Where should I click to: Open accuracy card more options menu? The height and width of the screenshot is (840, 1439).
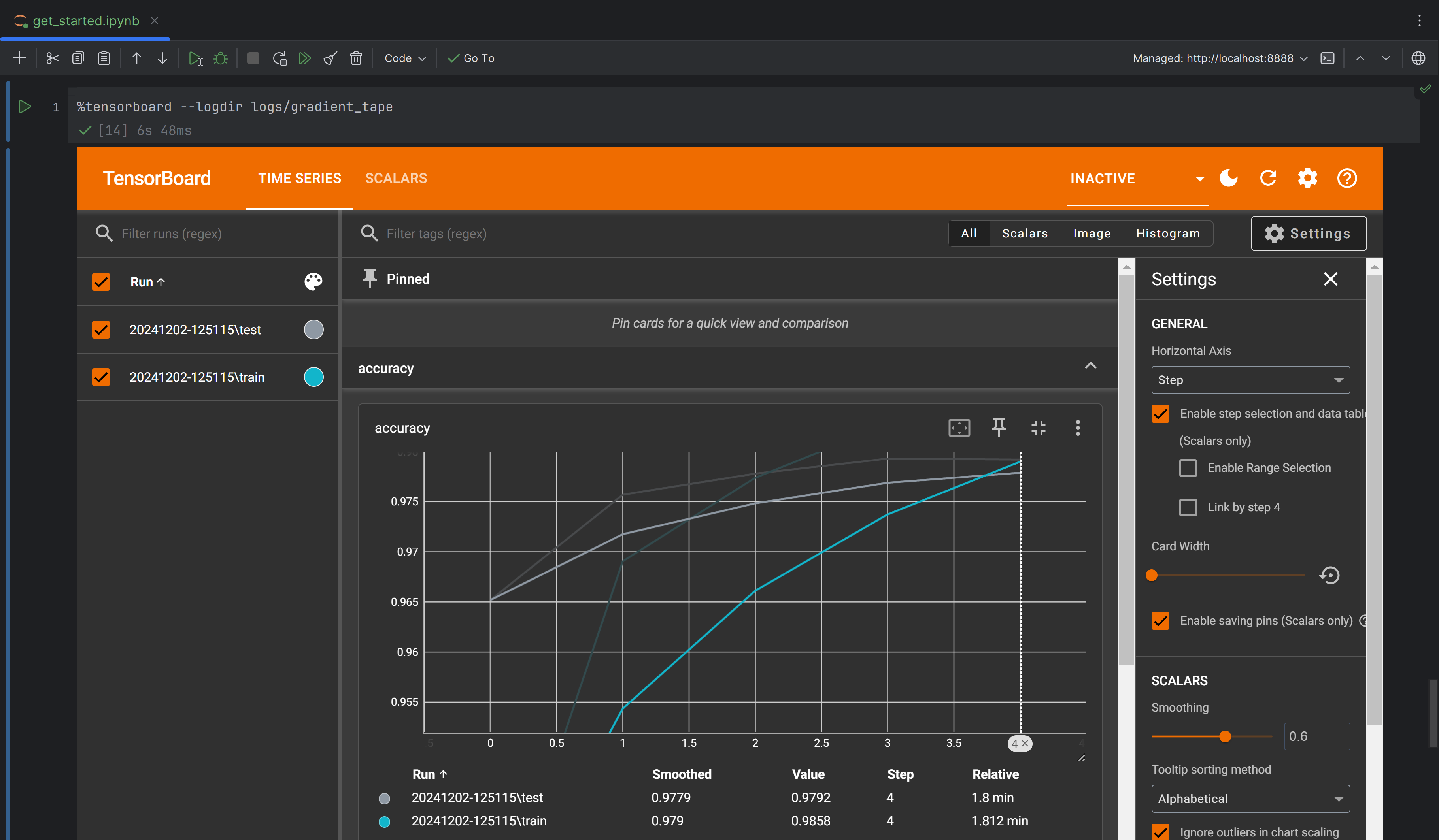pos(1078,428)
